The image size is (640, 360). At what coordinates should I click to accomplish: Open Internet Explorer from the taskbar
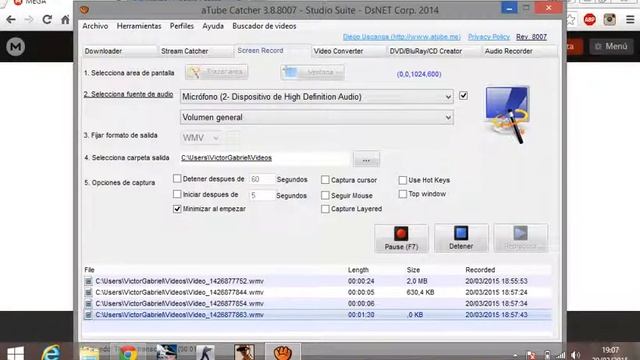point(51,353)
